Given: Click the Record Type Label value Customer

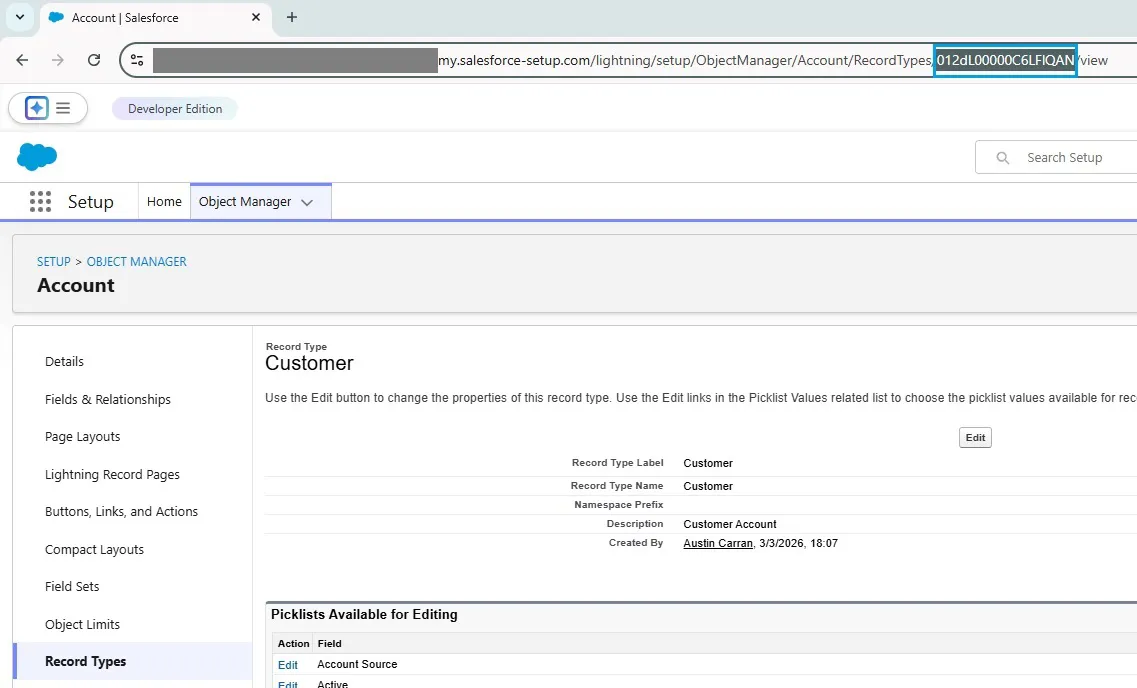Looking at the screenshot, I should [x=708, y=463].
